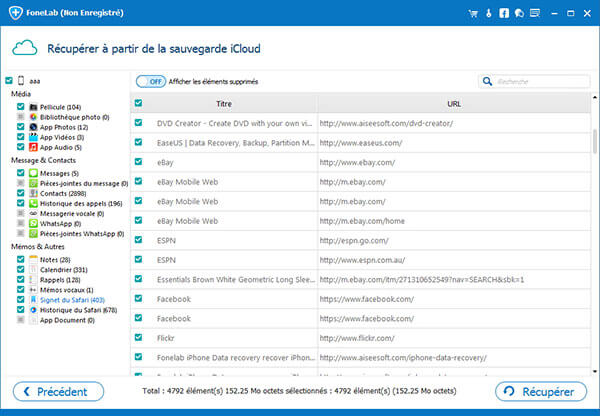Uncheck the Signet du Safari checkbox
The image size is (600, 416).
point(21,299)
